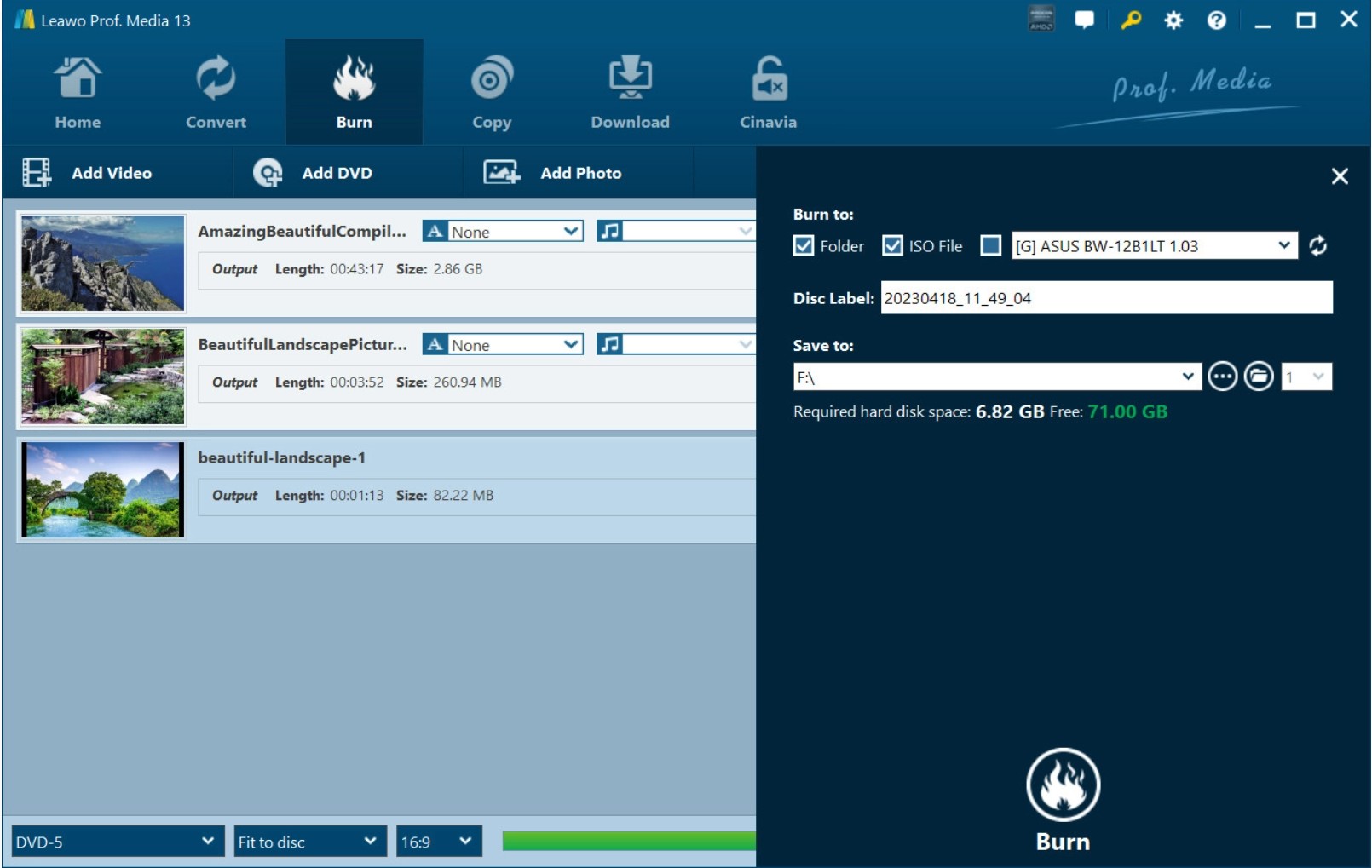Screen dimensions: 1372x868
Task: Switch to the Home tab
Action: [78, 89]
